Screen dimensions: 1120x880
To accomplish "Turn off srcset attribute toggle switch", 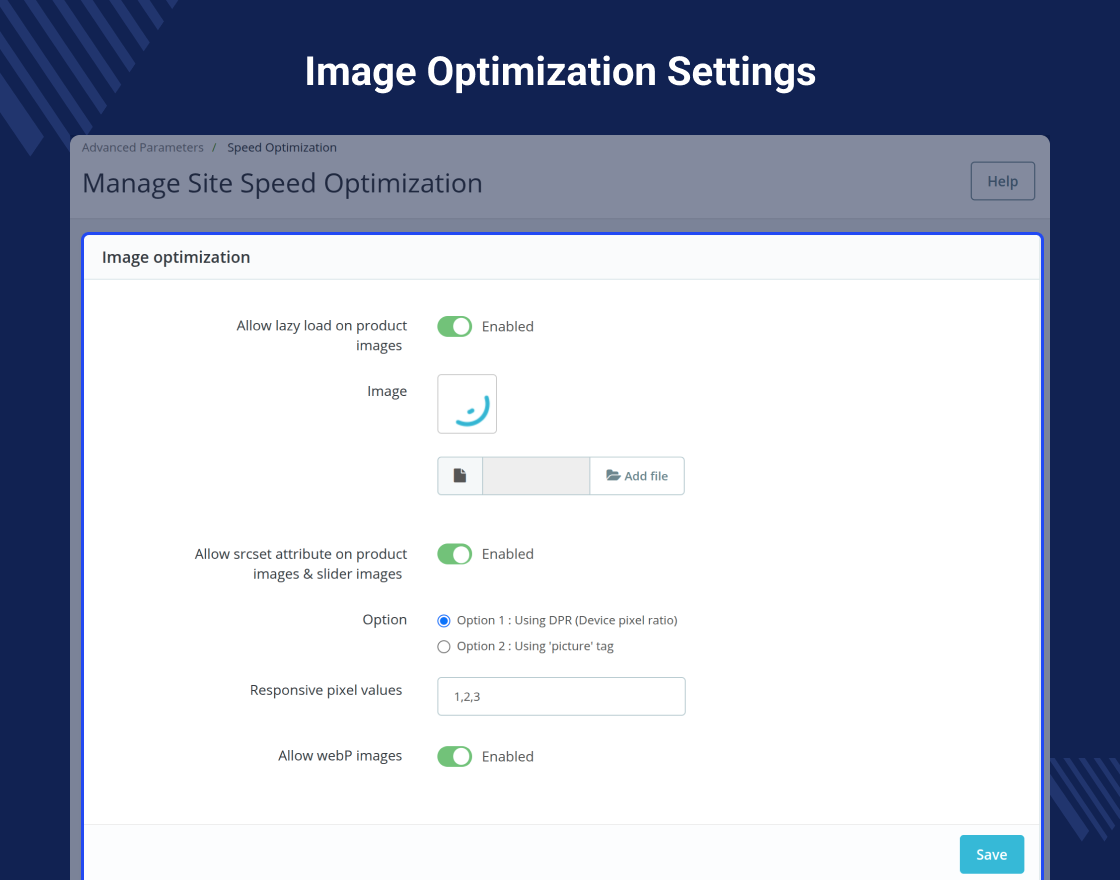I will coord(454,554).
